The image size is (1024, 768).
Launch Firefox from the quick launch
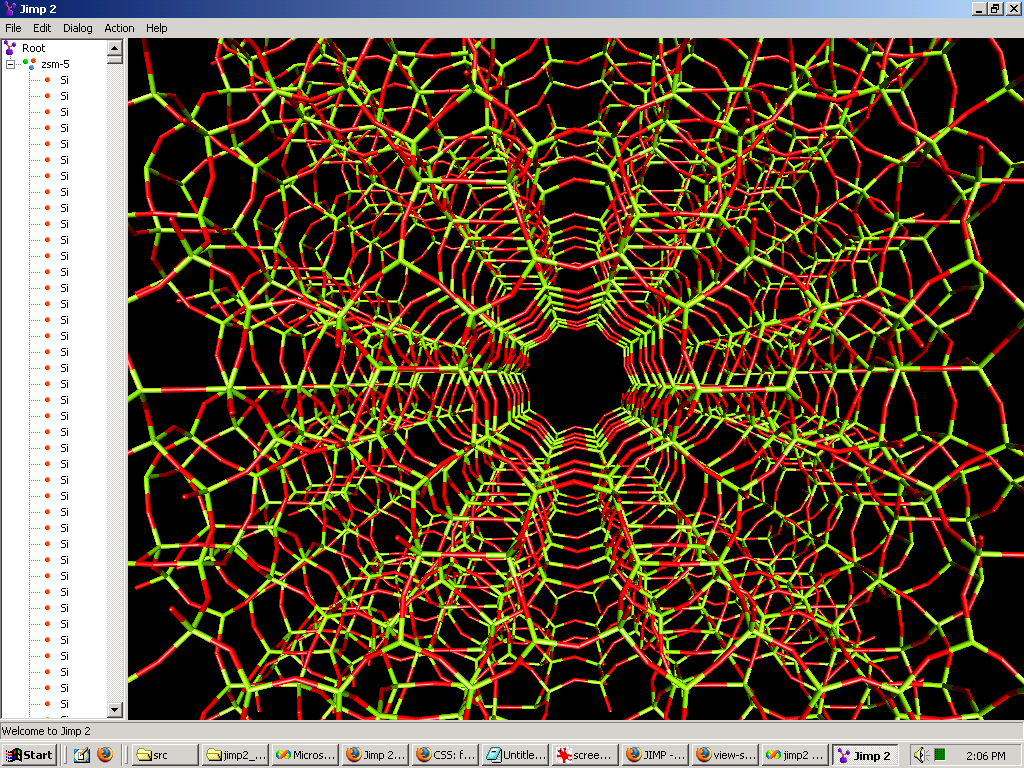[104, 755]
